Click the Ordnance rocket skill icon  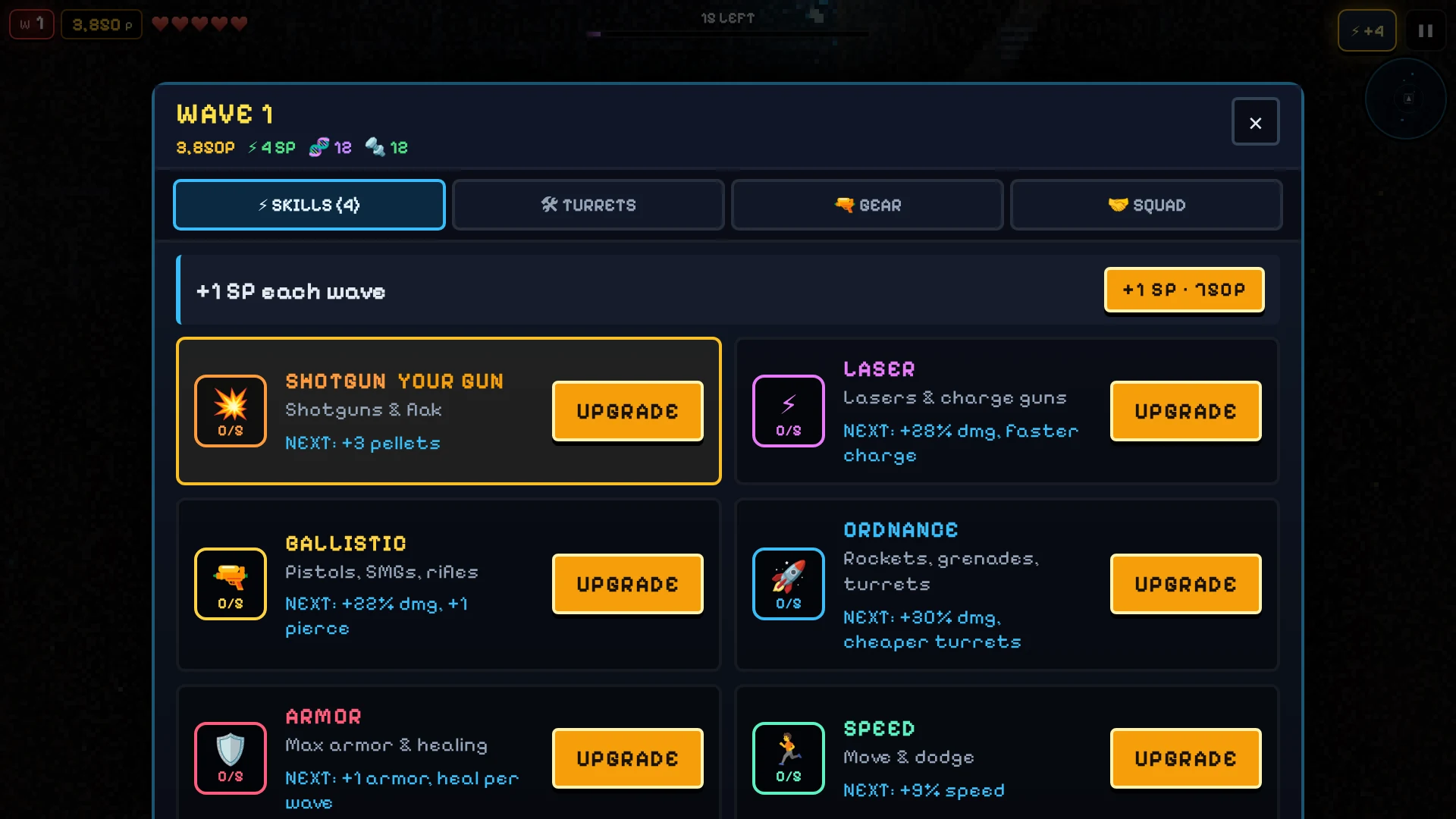point(789,584)
